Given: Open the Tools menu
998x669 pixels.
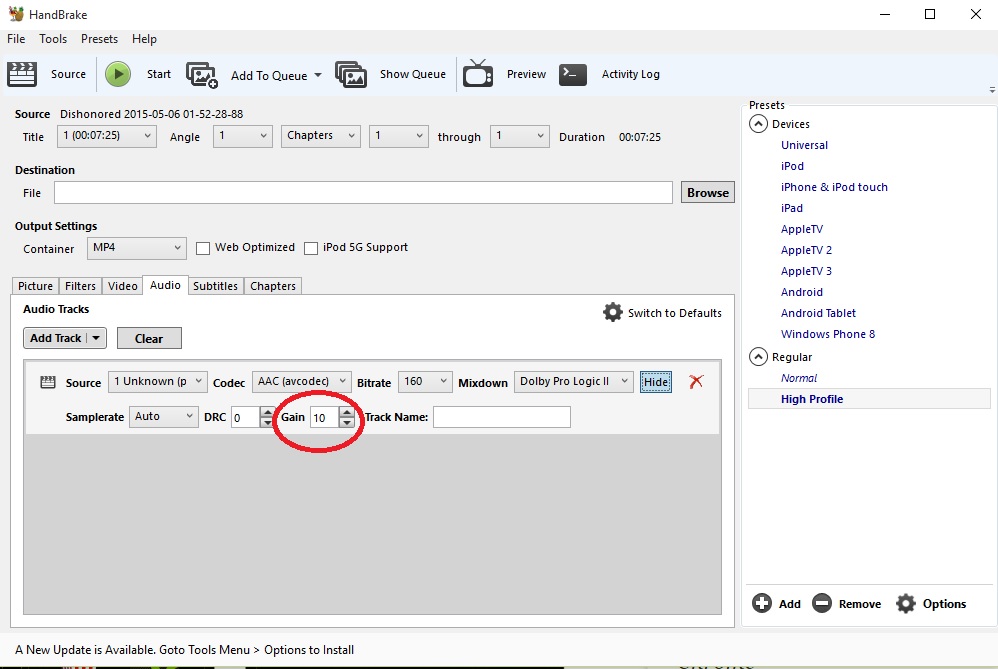Looking at the screenshot, I should tap(53, 39).
